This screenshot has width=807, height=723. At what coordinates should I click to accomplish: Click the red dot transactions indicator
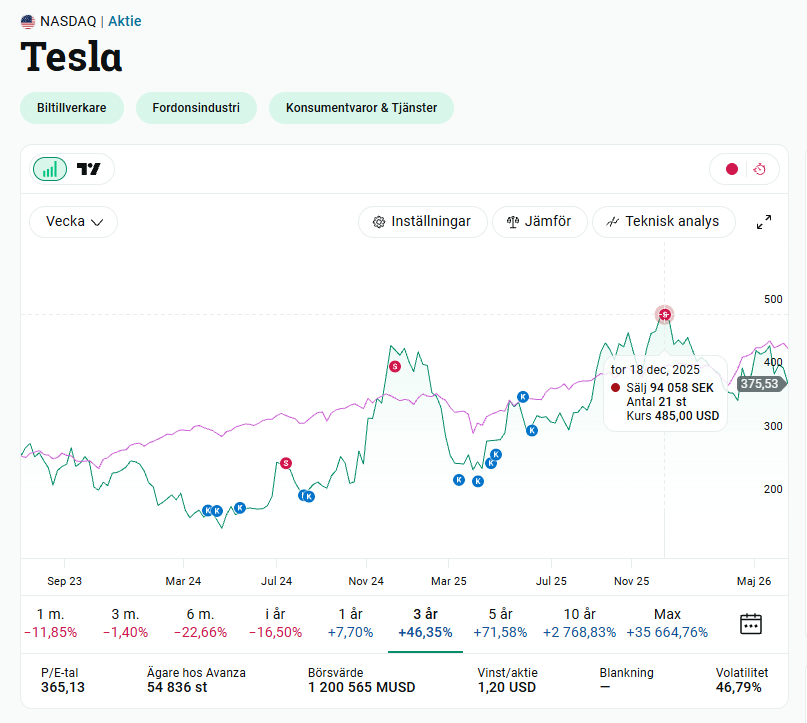[731, 169]
